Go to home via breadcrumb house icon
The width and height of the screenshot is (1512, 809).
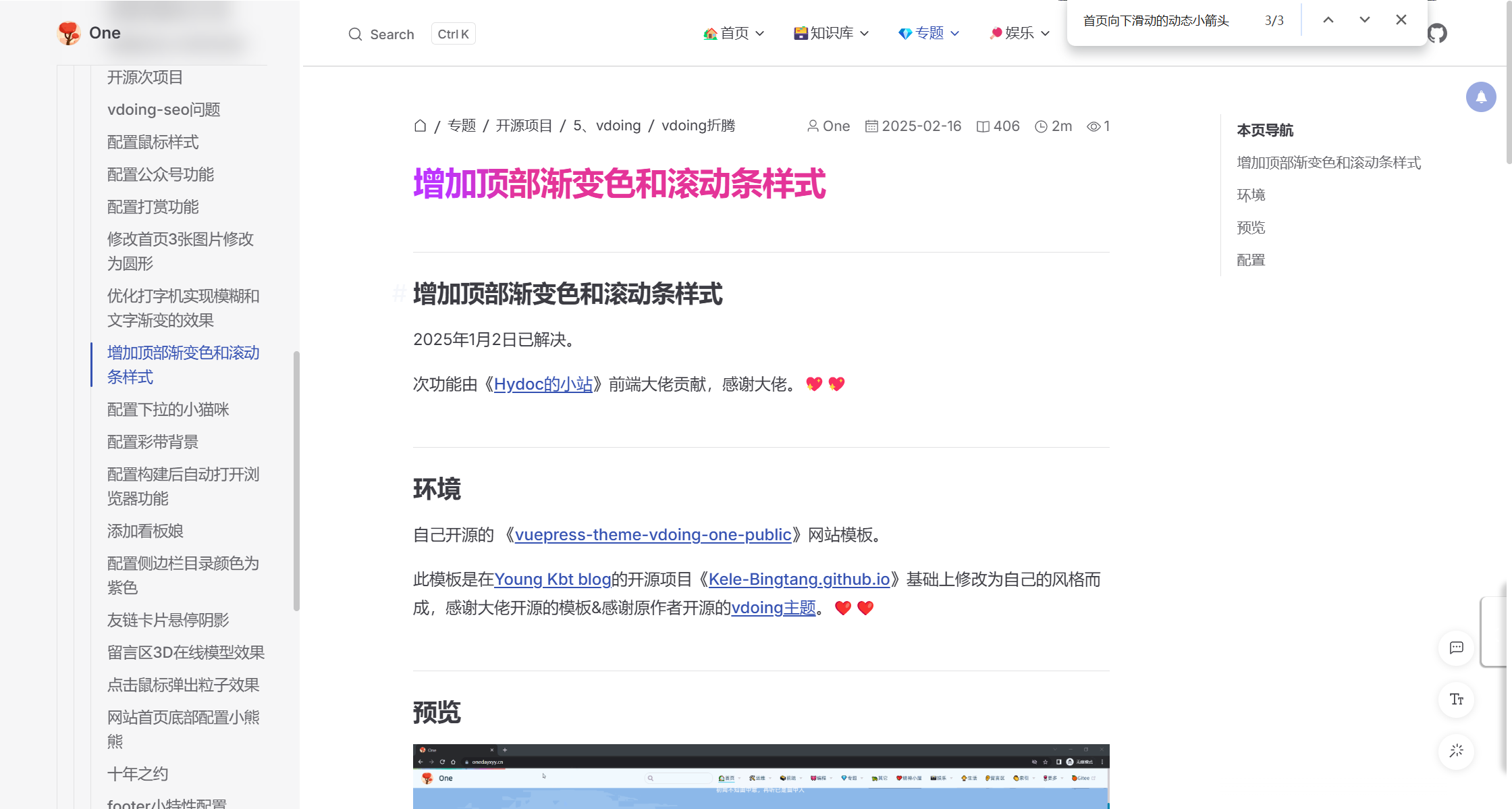[420, 126]
